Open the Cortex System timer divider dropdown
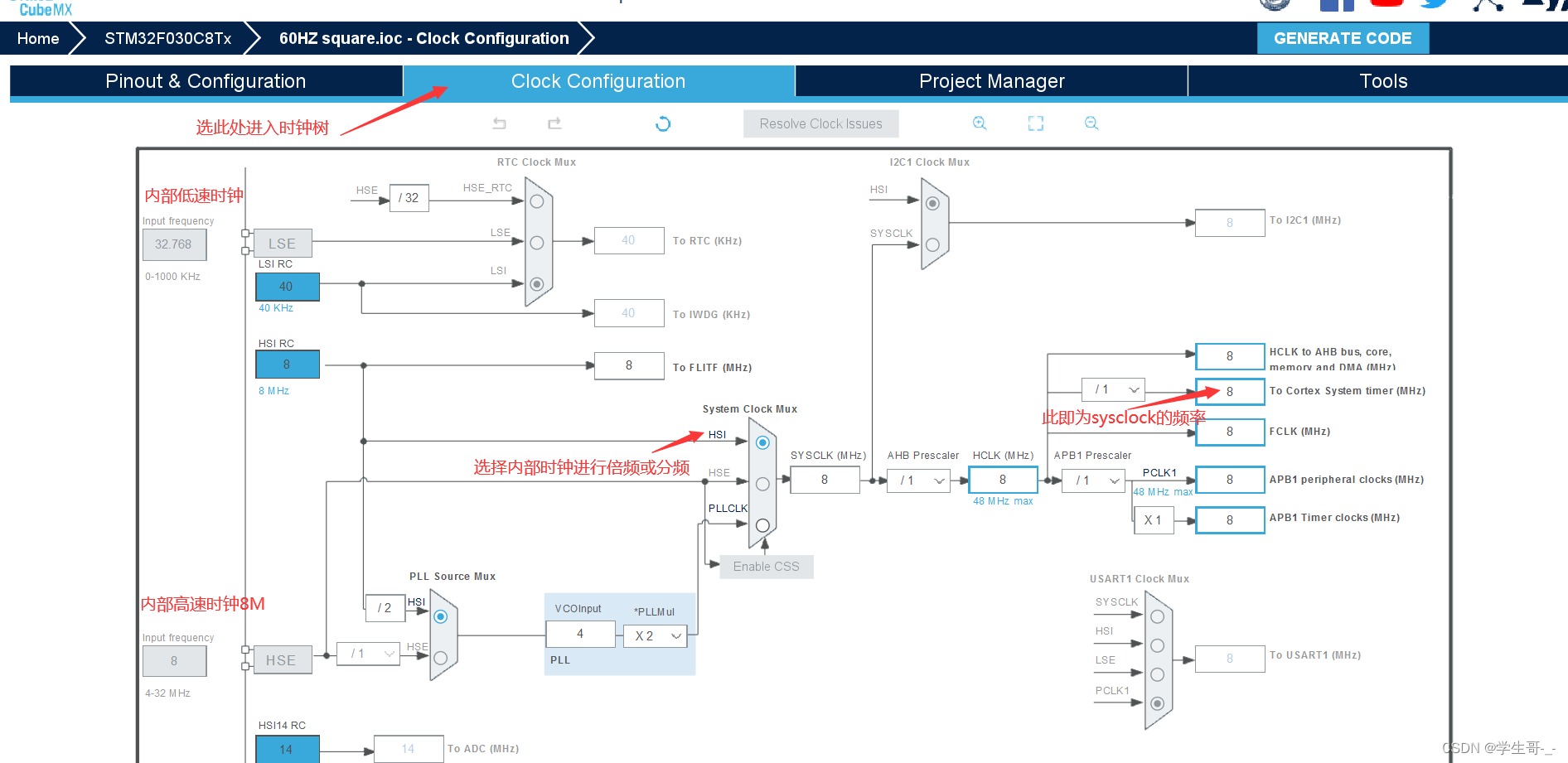The height and width of the screenshot is (763, 1568). (x=1114, y=389)
